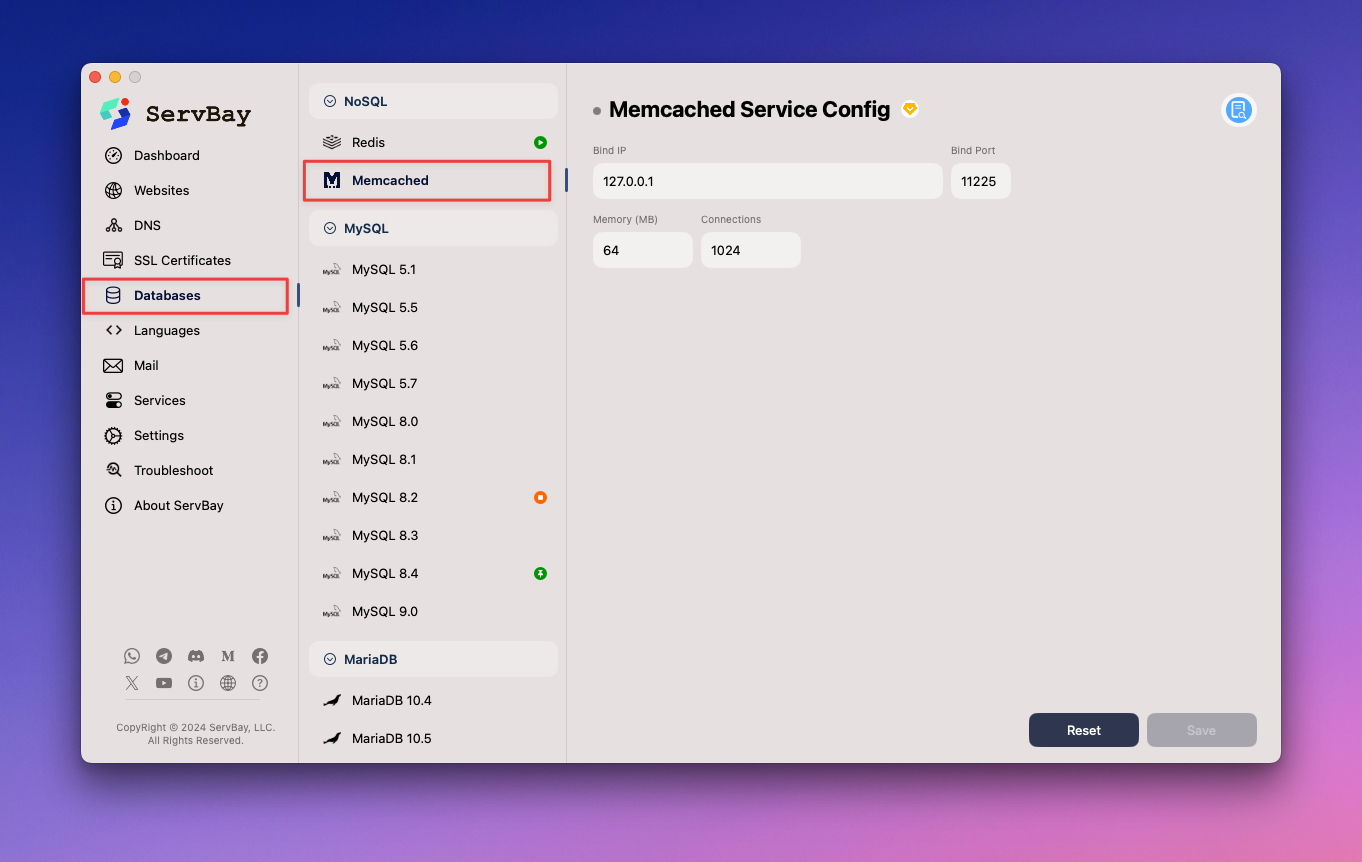
Task: Click the info circle icon in footer
Action: point(196,683)
